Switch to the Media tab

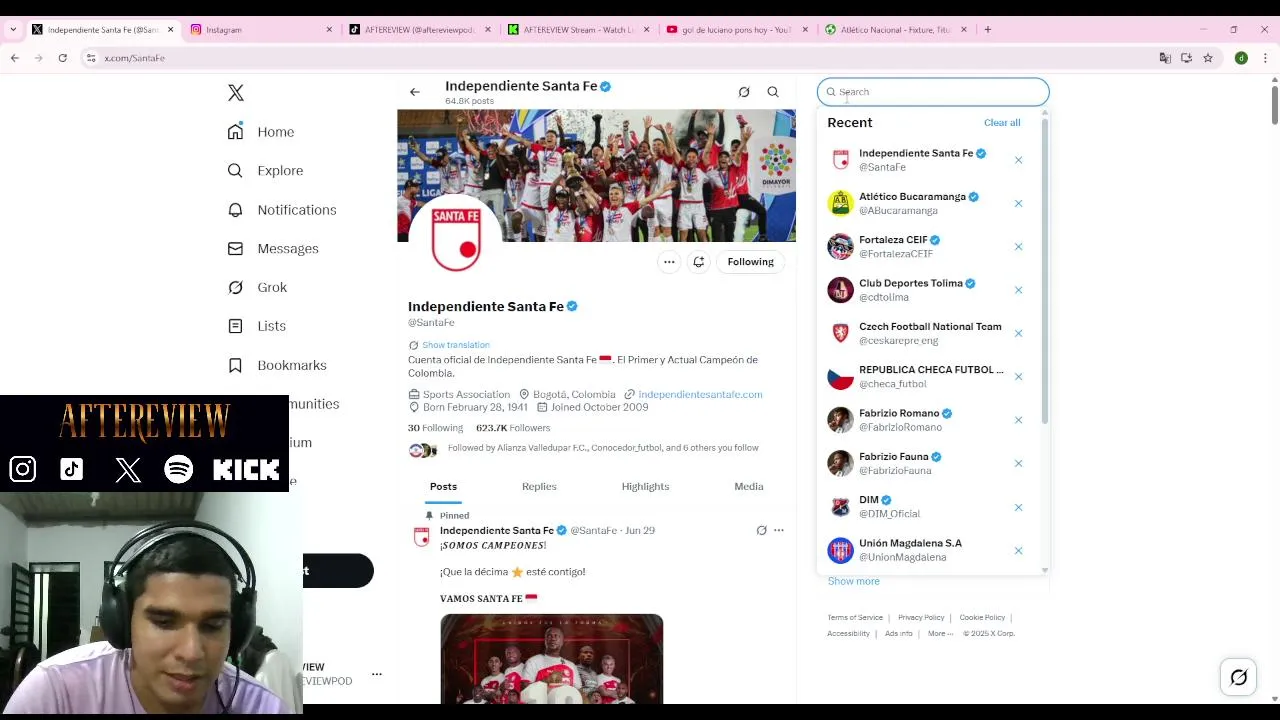[x=749, y=487]
